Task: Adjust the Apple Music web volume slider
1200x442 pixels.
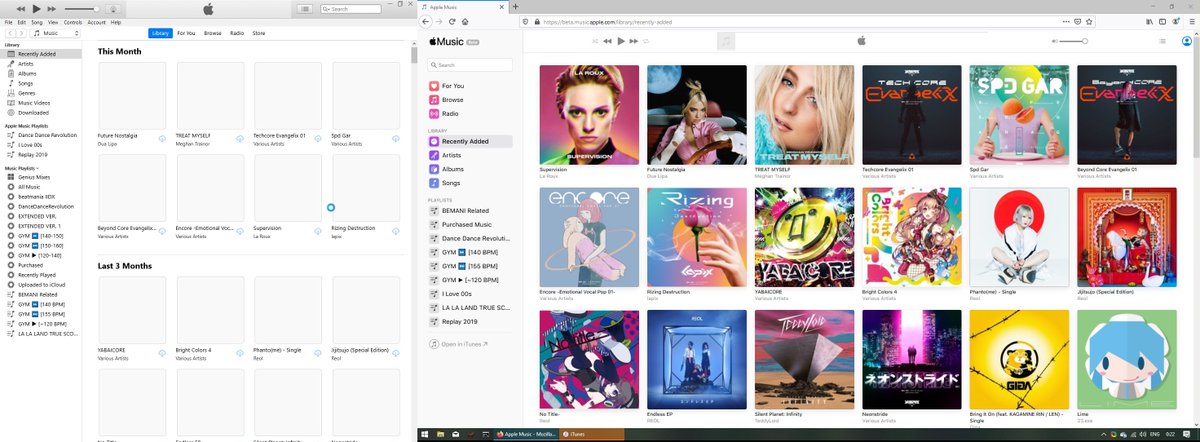Action: point(1072,41)
